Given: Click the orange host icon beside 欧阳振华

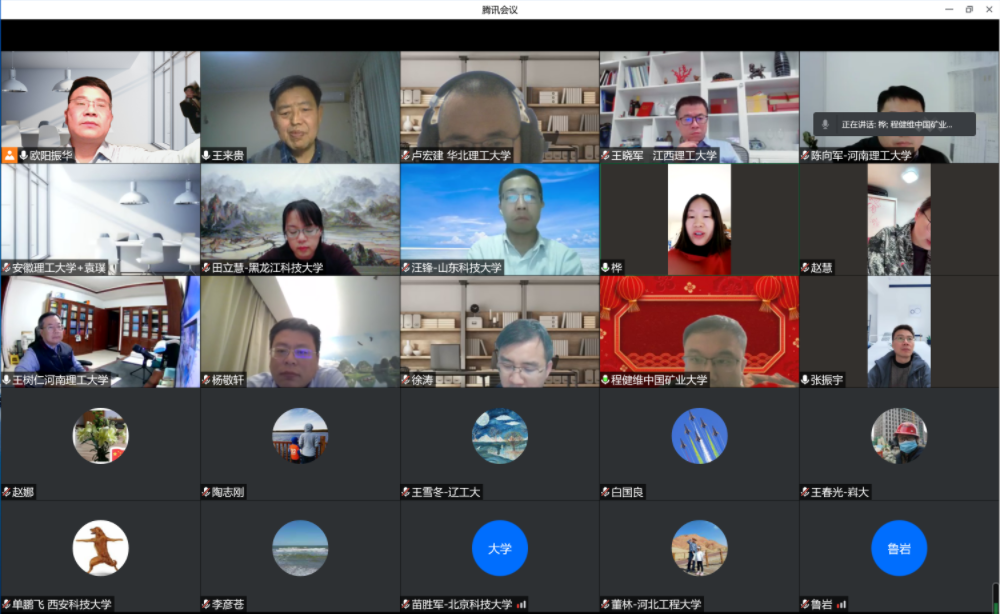Looking at the screenshot, I should 9,156.
